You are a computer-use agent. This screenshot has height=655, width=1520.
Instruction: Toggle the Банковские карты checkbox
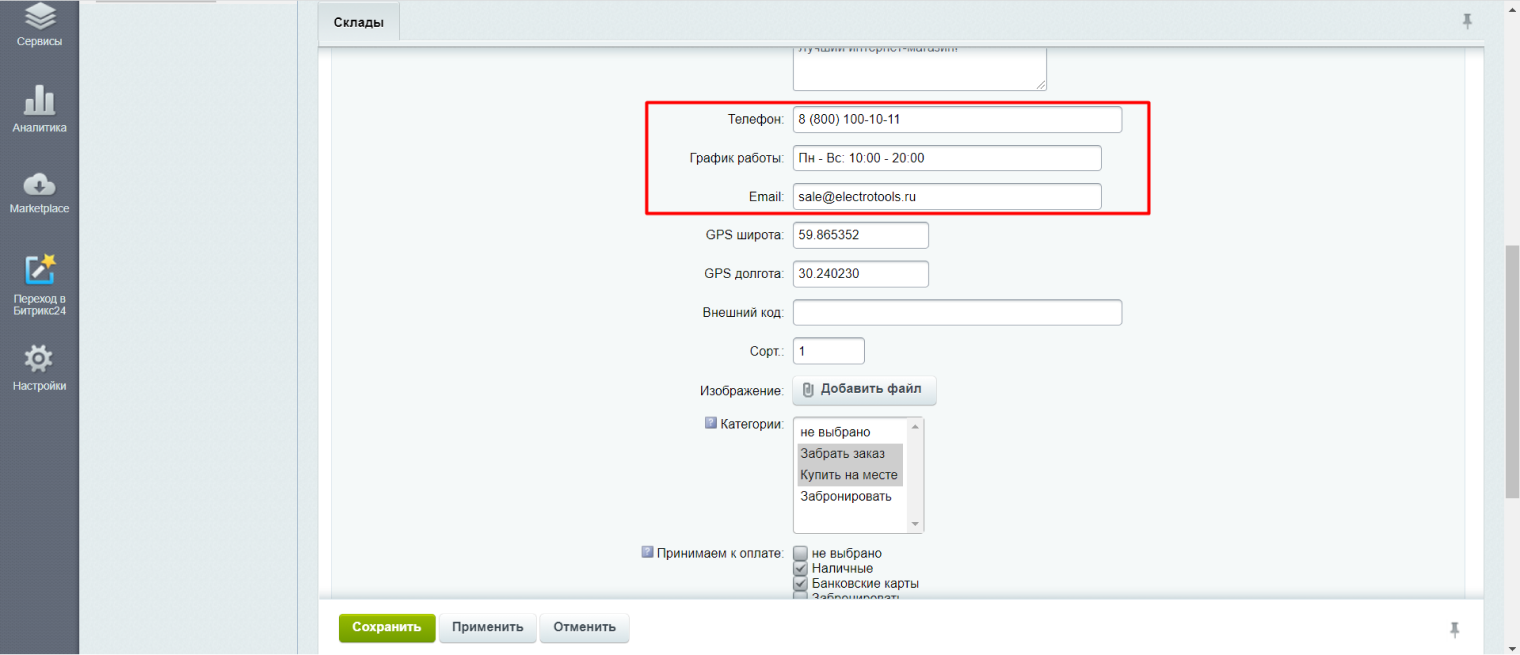tap(800, 583)
